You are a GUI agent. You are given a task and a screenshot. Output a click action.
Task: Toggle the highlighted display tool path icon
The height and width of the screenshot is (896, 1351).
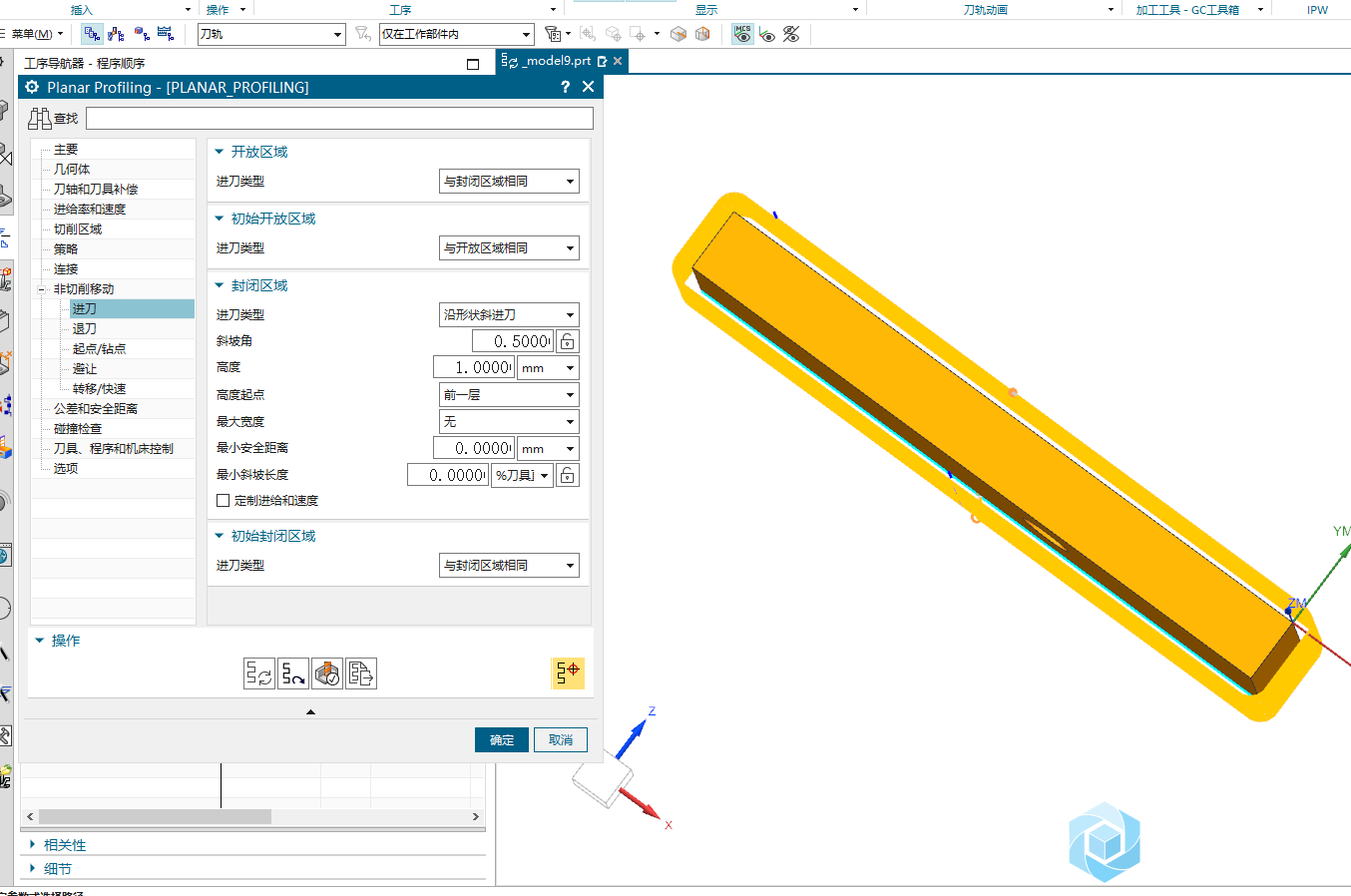click(x=568, y=672)
